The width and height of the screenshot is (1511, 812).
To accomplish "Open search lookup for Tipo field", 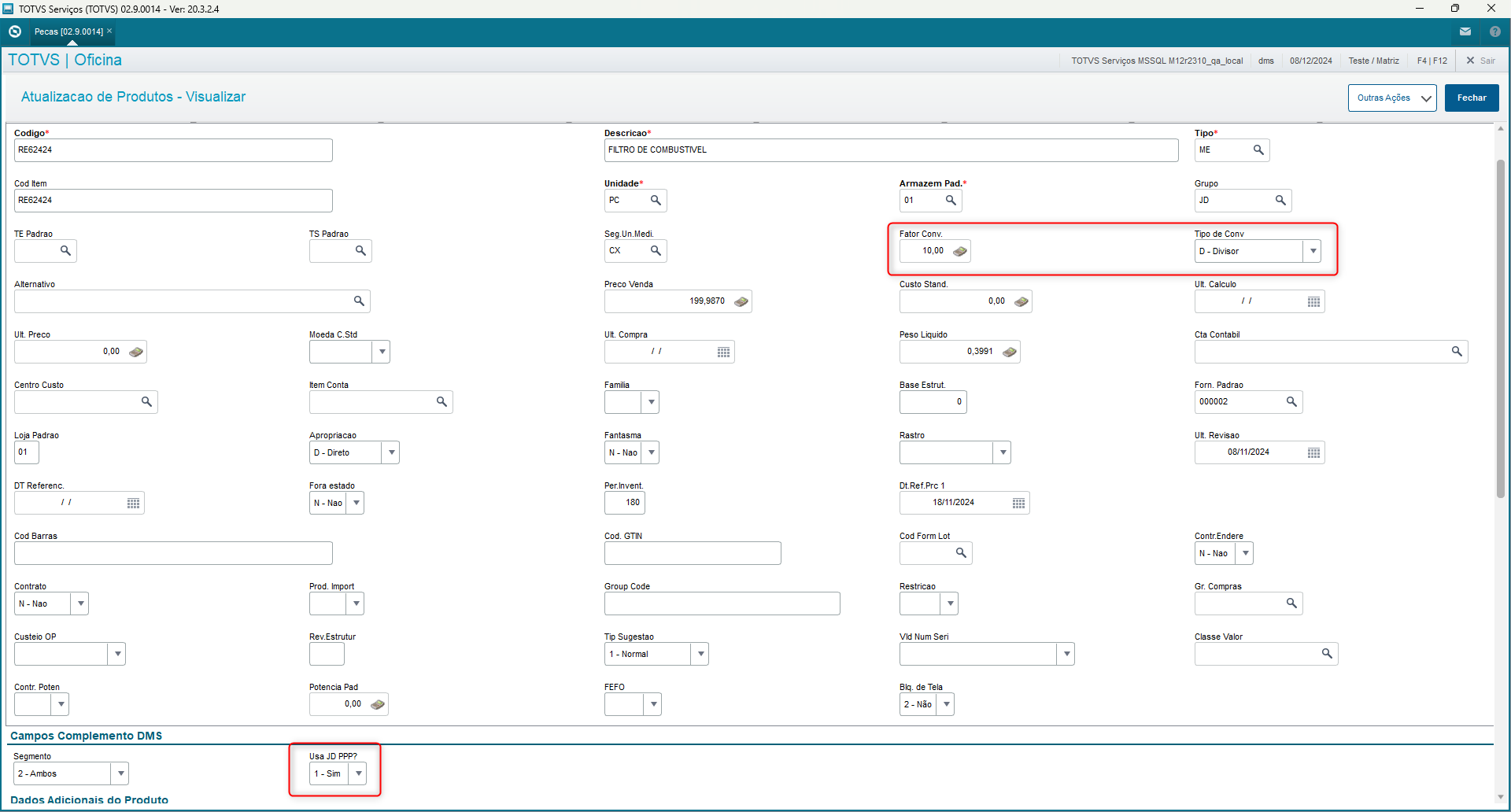I will [1258, 150].
